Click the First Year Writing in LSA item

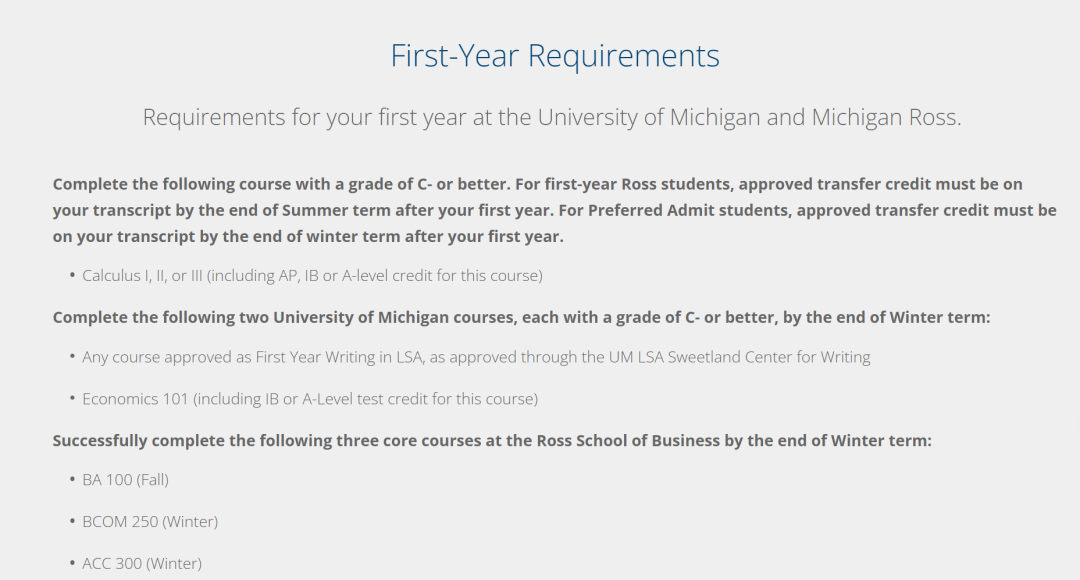pyautogui.click(x=476, y=357)
